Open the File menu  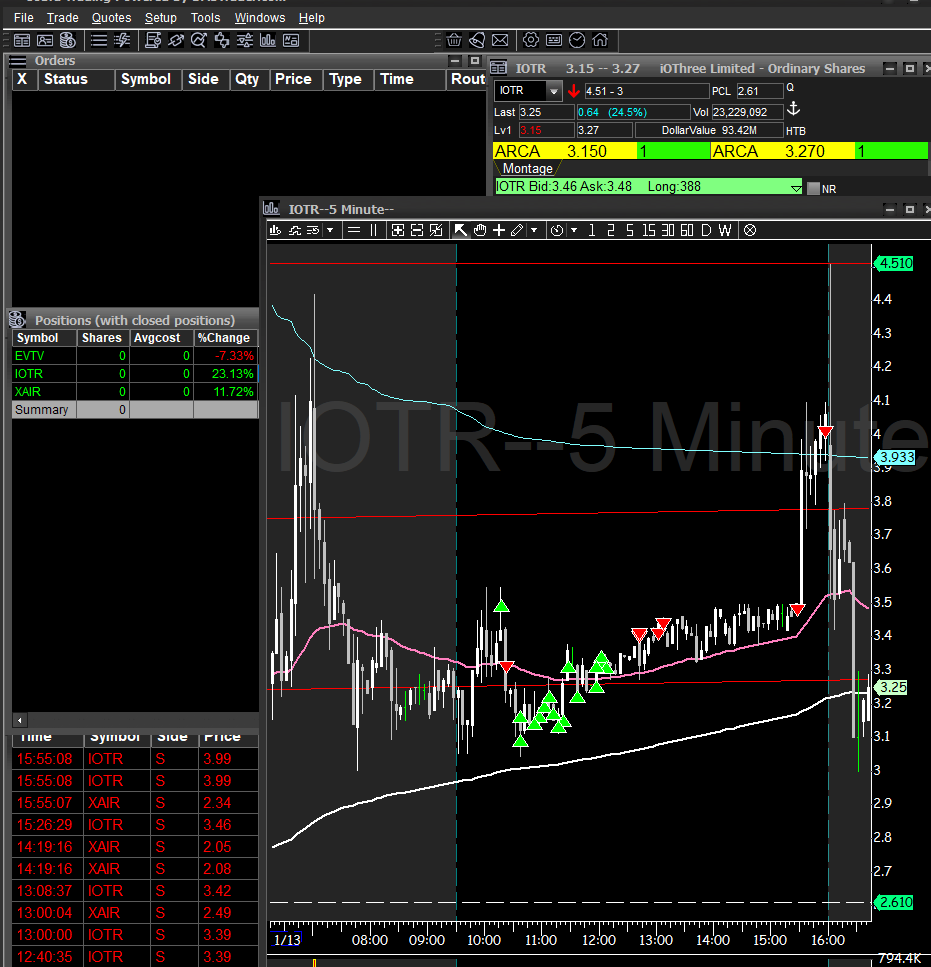23,18
